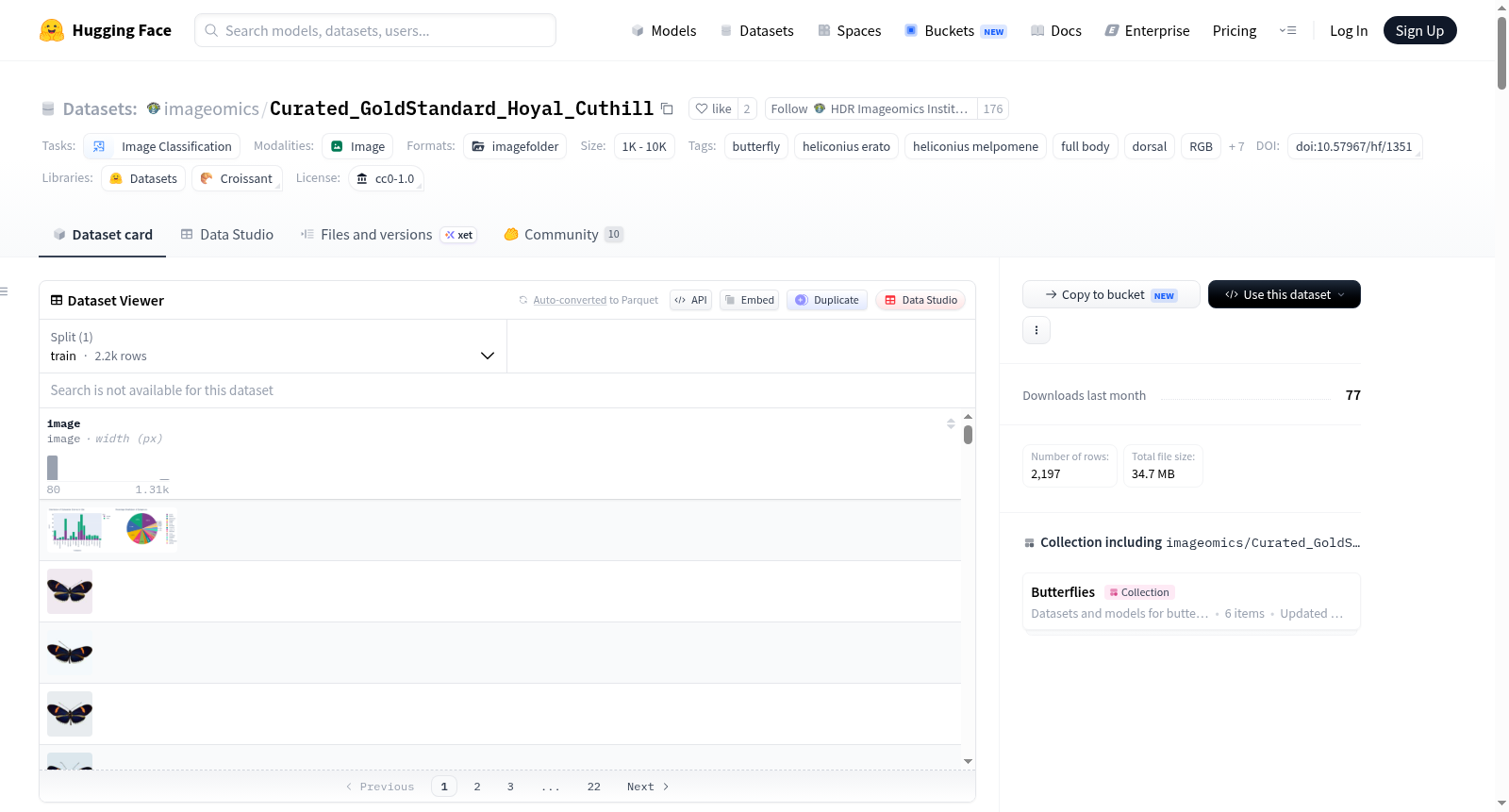The height and width of the screenshot is (812, 1509).
Task: Go to the Pricing page
Action: point(1235,30)
